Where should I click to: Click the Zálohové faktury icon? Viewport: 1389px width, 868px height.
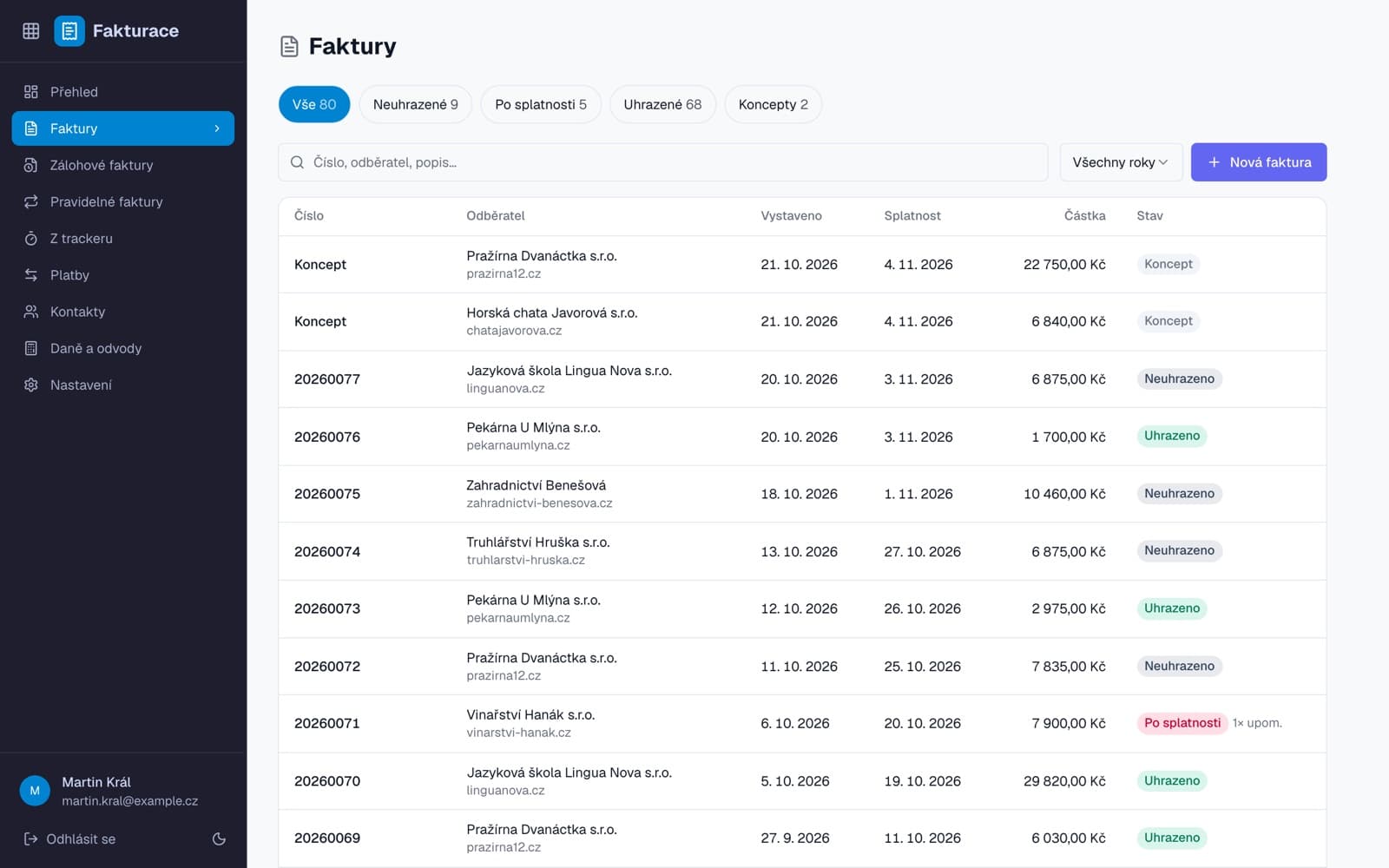coord(31,165)
